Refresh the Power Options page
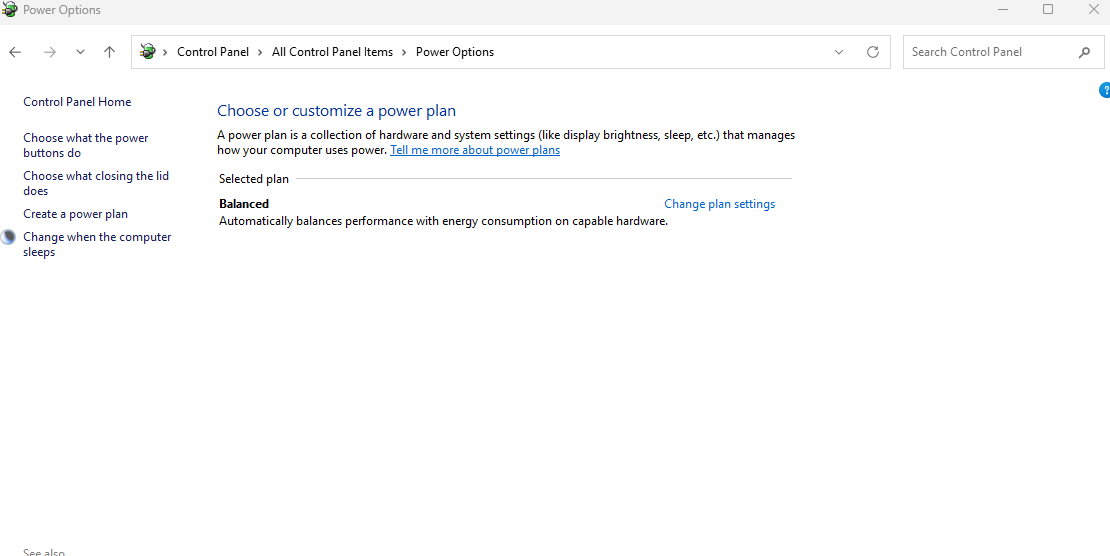Viewport: 1110px width, 556px height. (x=873, y=52)
